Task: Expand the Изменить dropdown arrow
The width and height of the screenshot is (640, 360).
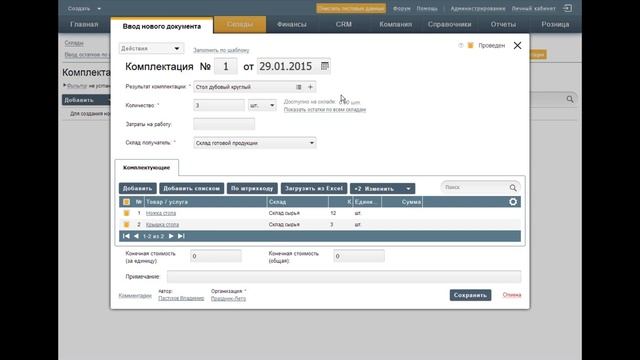Action: click(408, 189)
